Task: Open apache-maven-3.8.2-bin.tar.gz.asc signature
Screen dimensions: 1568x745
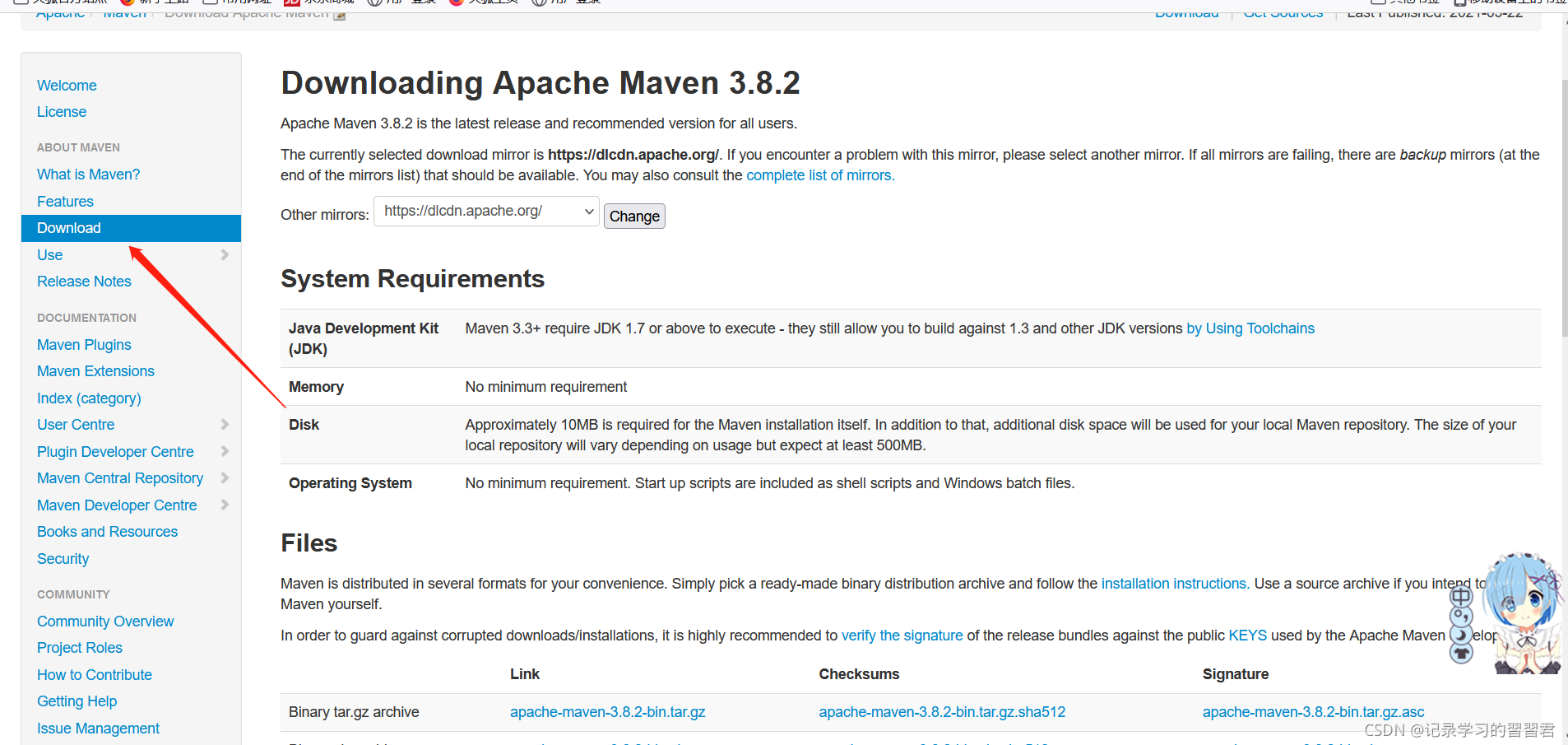Action: [1313, 712]
